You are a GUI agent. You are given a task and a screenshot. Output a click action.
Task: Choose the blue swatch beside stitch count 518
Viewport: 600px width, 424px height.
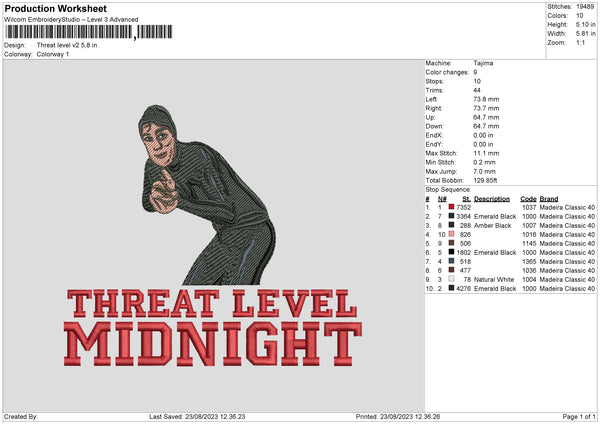click(x=452, y=261)
